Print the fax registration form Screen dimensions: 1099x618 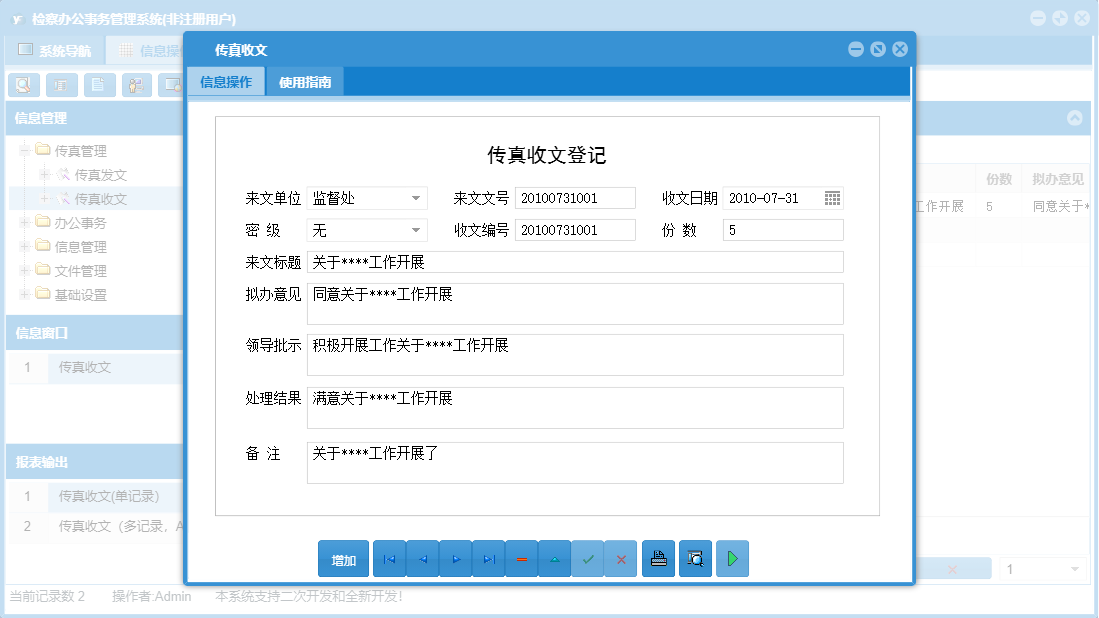(x=658, y=558)
